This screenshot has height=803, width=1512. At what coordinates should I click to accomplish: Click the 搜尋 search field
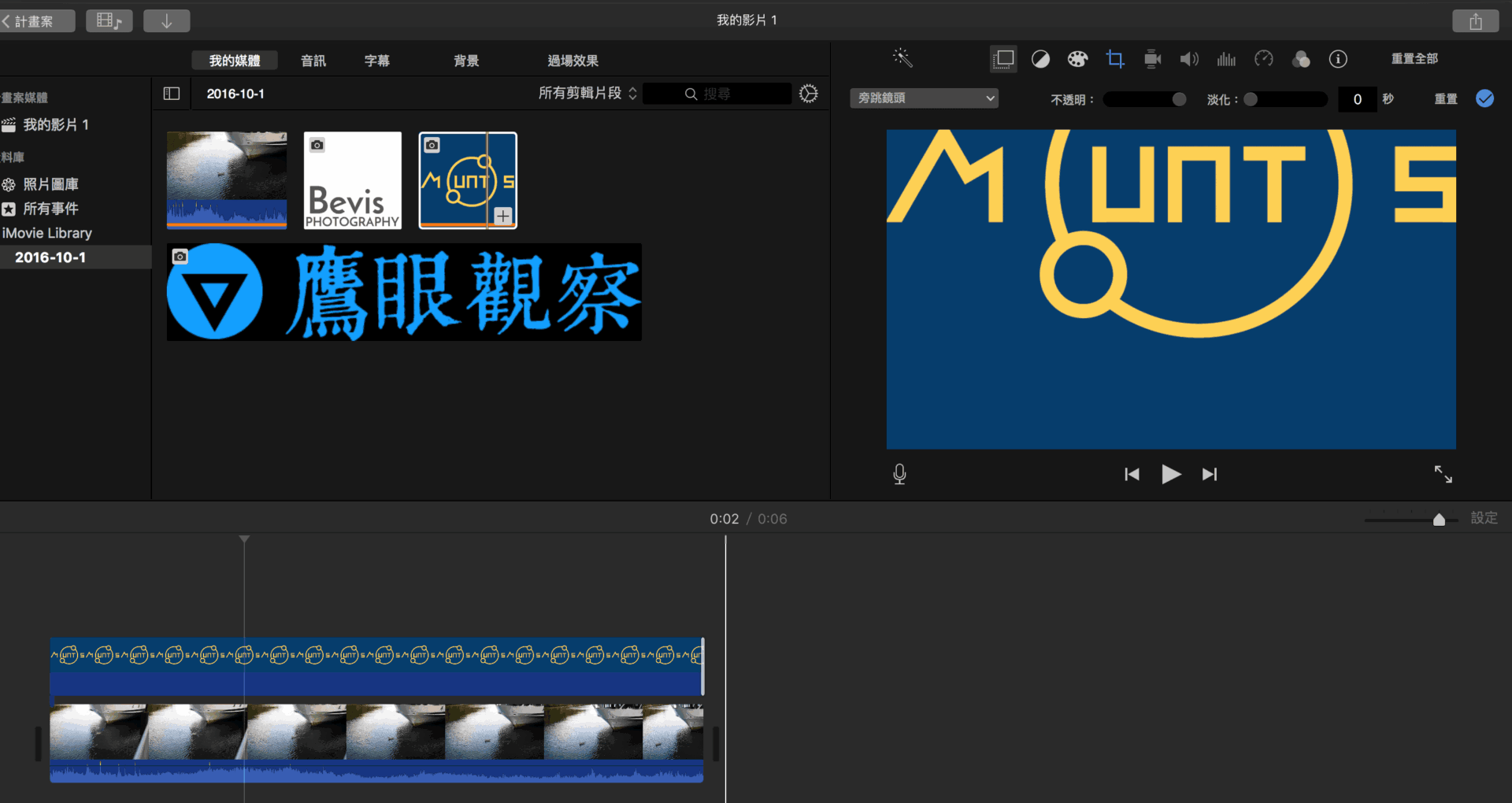[x=717, y=94]
